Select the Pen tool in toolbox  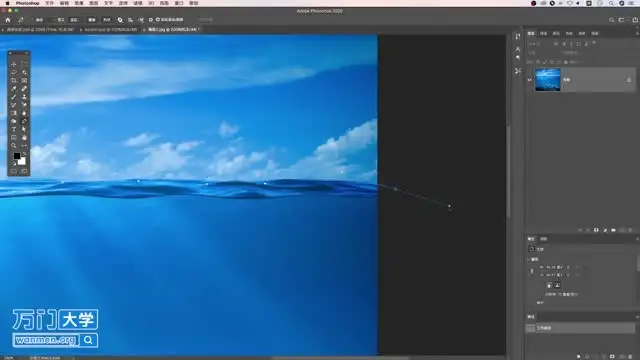click(24, 121)
